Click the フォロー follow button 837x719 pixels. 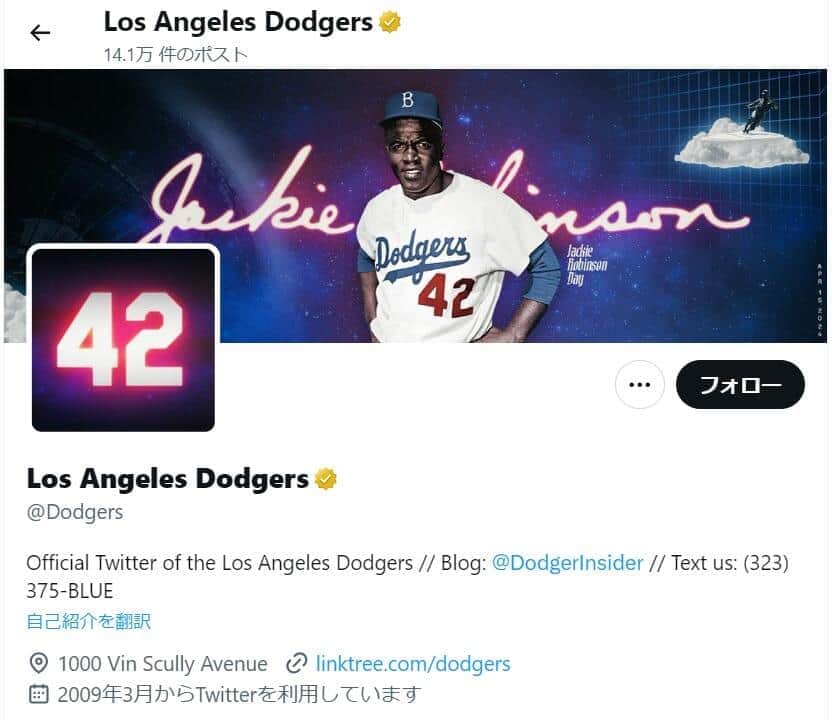(x=740, y=384)
